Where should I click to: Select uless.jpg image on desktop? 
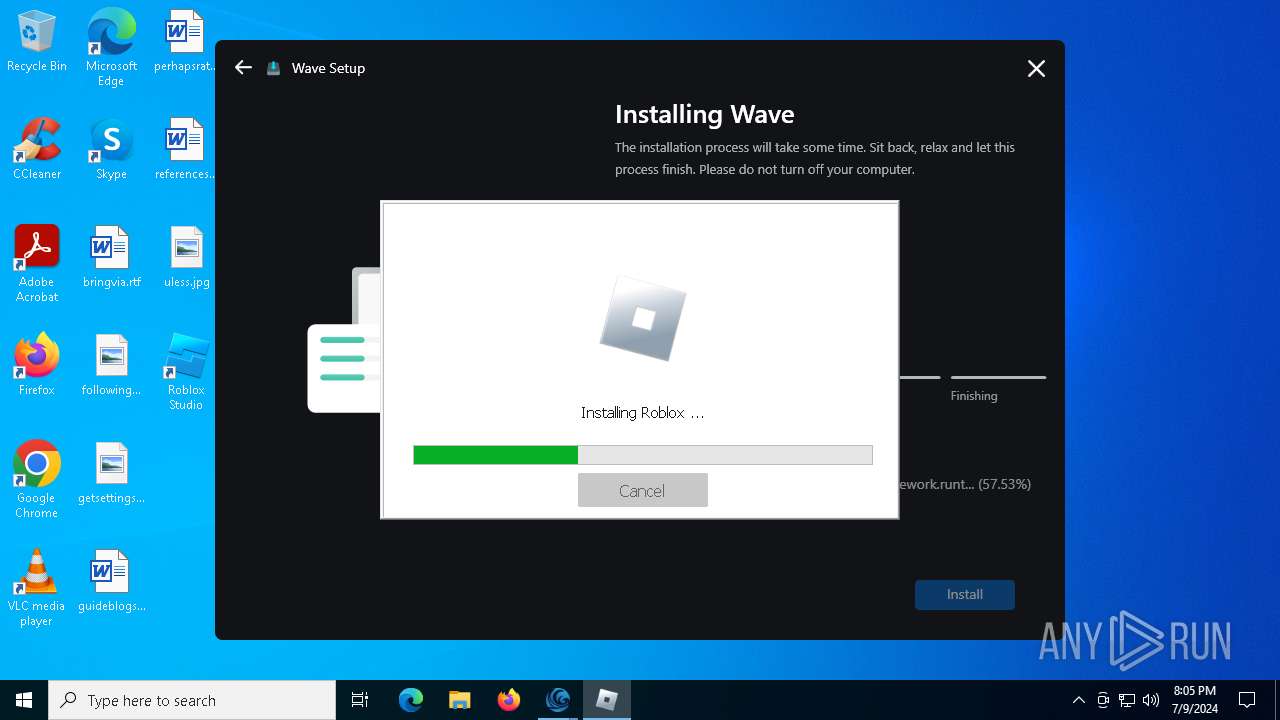(186, 257)
